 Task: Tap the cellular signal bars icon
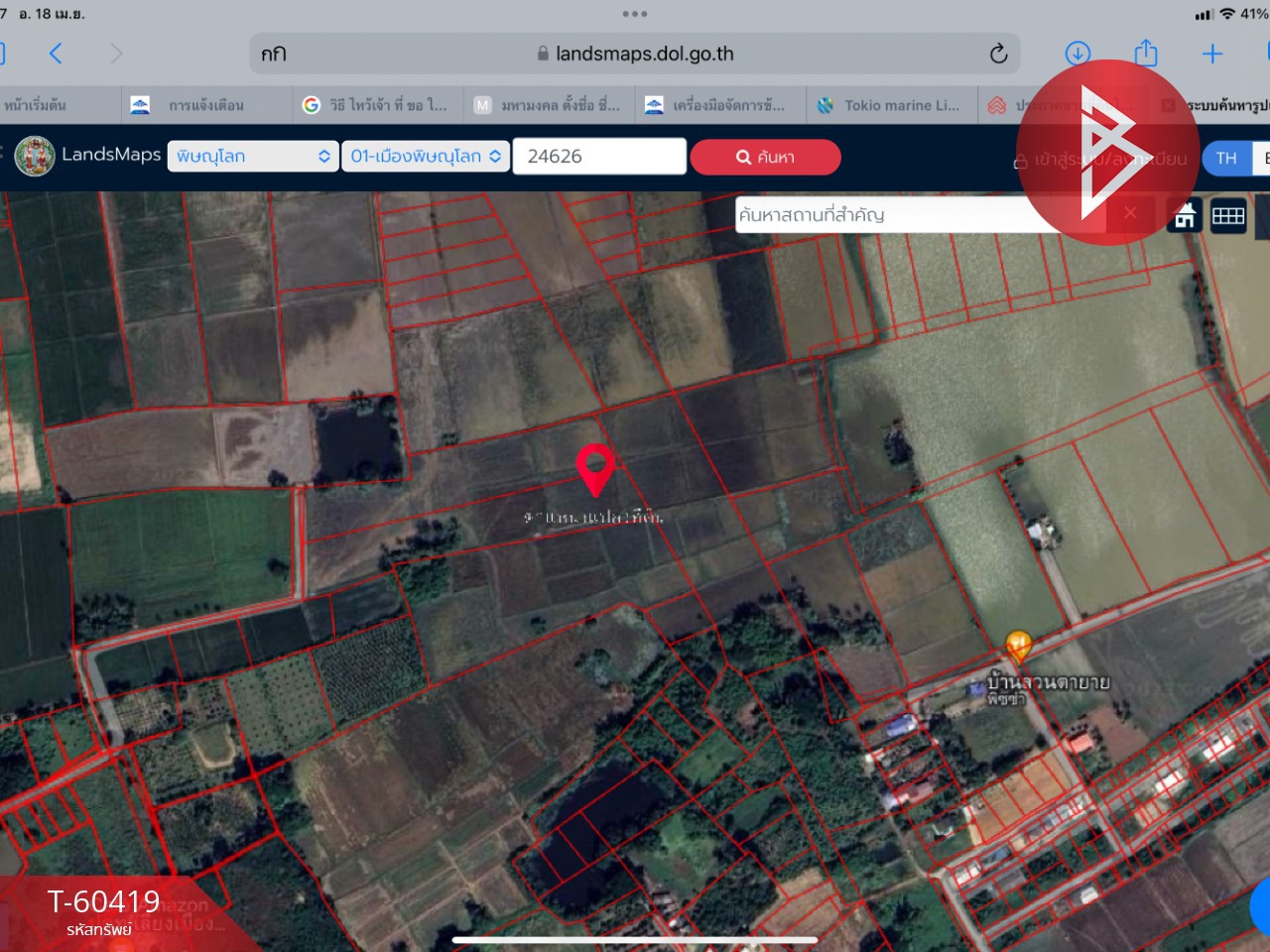[x=1205, y=15]
